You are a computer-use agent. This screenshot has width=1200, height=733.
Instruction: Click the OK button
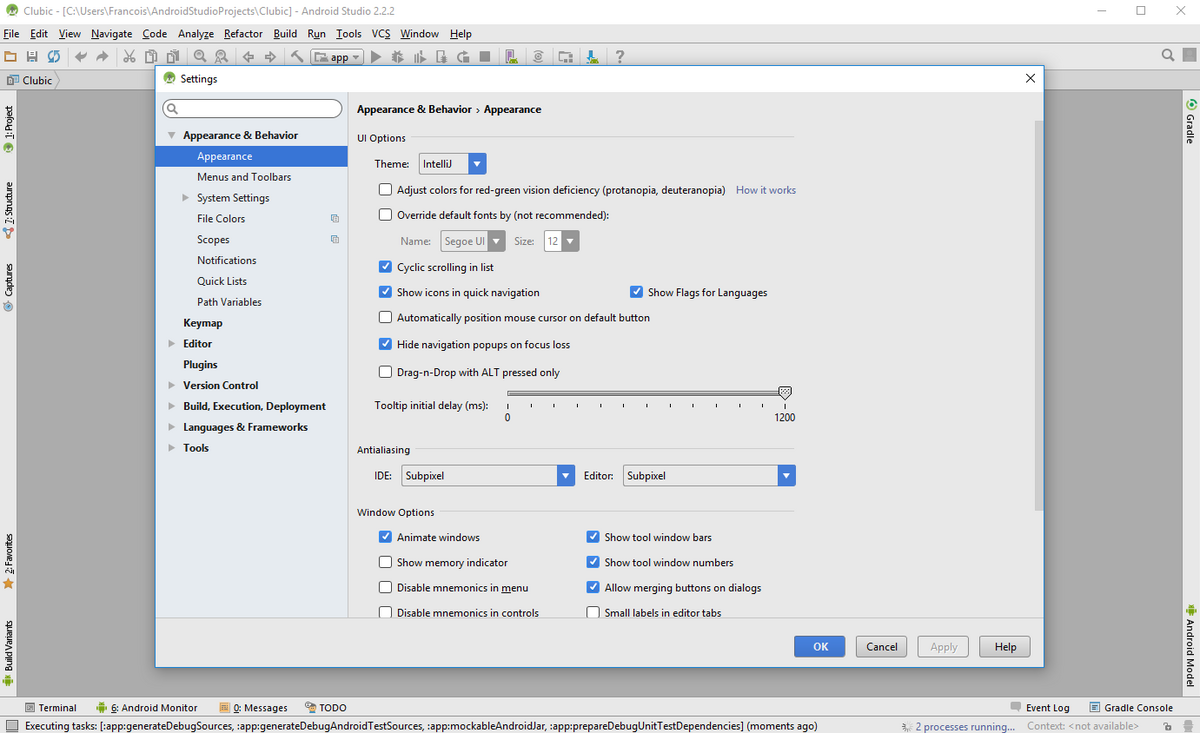coord(820,646)
